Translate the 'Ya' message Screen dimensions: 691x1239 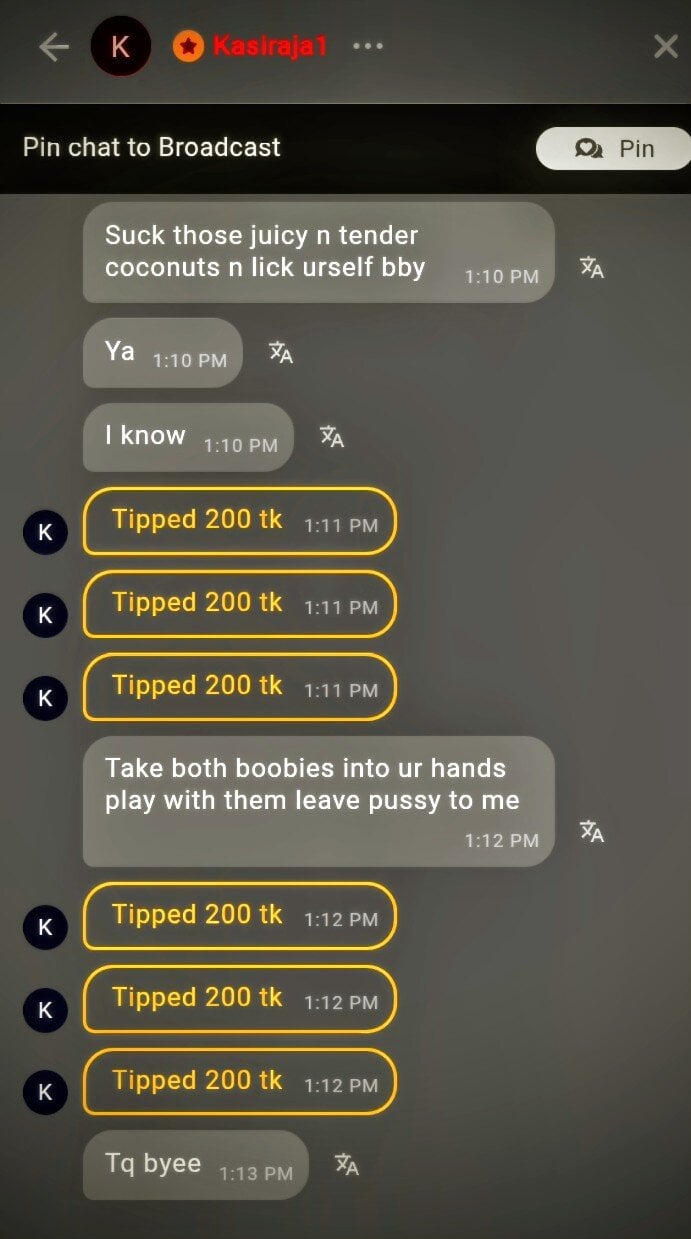[281, 352]
